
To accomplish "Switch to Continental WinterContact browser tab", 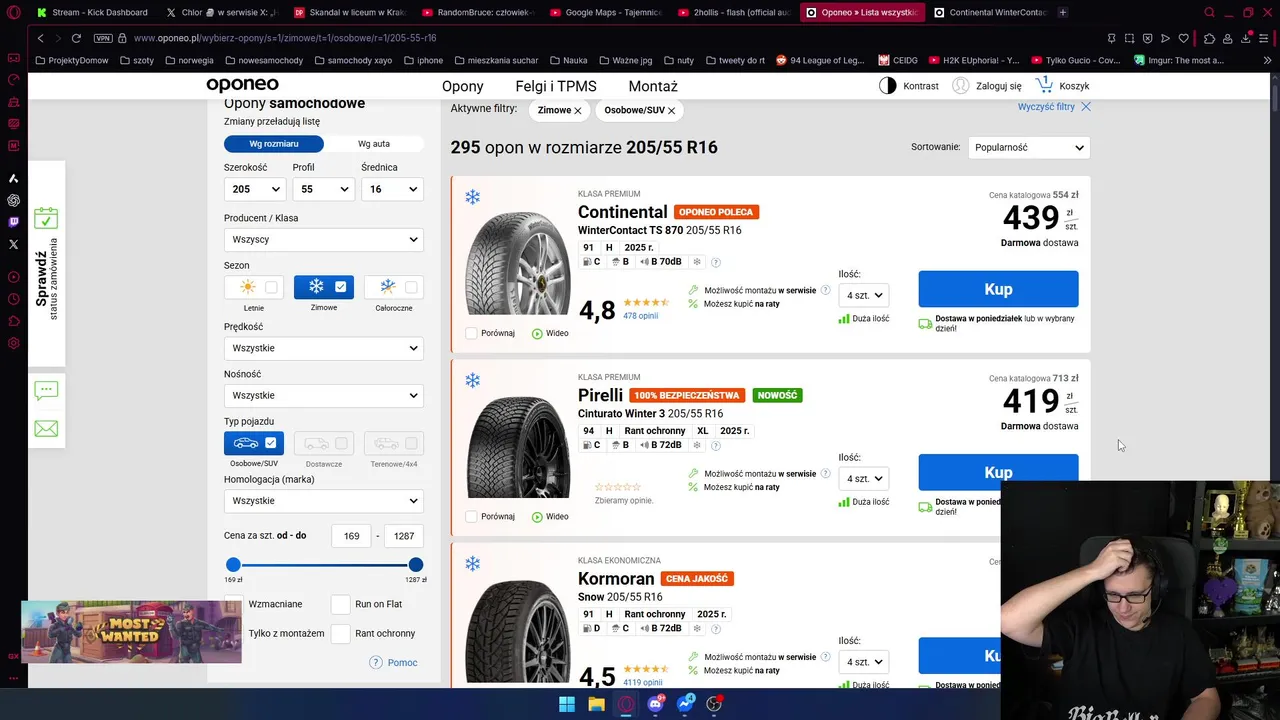I will [990, 13].
